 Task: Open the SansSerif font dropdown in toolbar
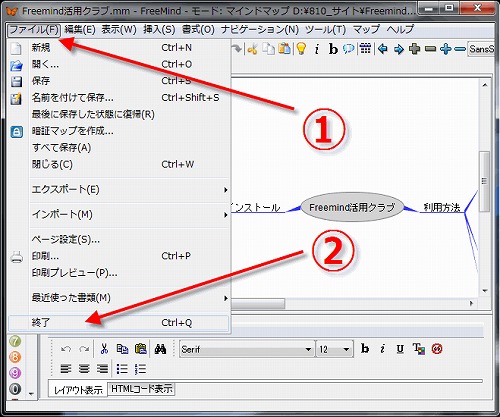point(481,49)
